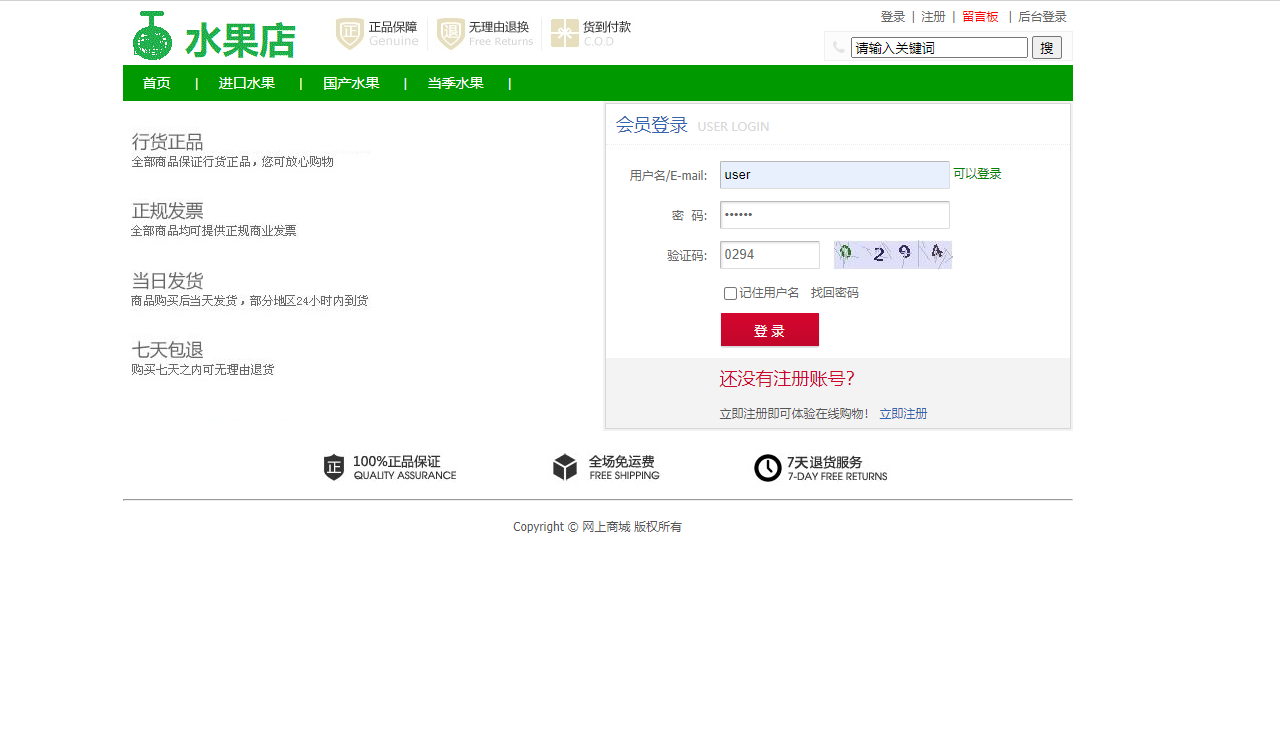
Task: Click the 后台登录 admin login link
Action: tap(1042, 16)
